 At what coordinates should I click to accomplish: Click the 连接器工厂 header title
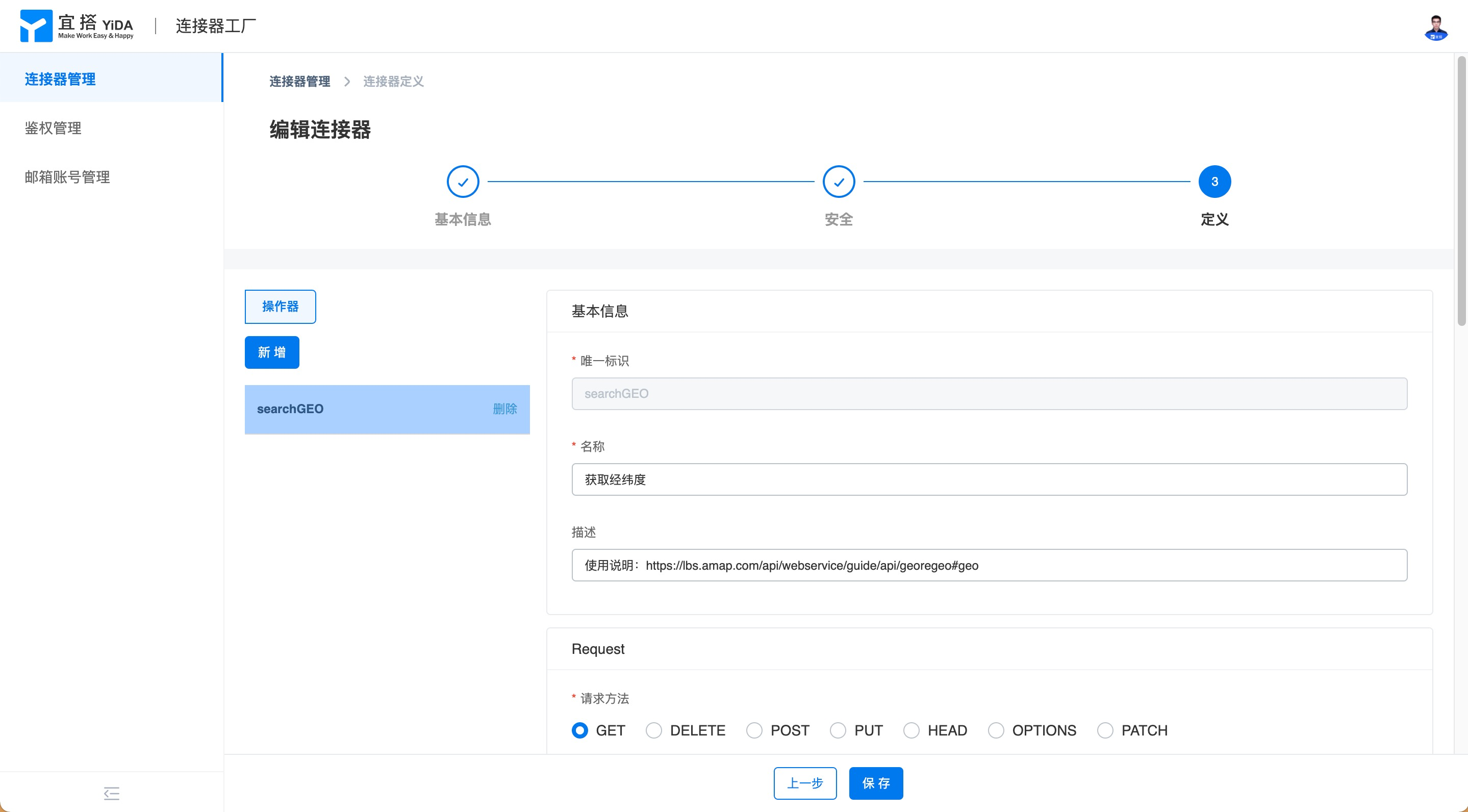[x=215, y=26]
